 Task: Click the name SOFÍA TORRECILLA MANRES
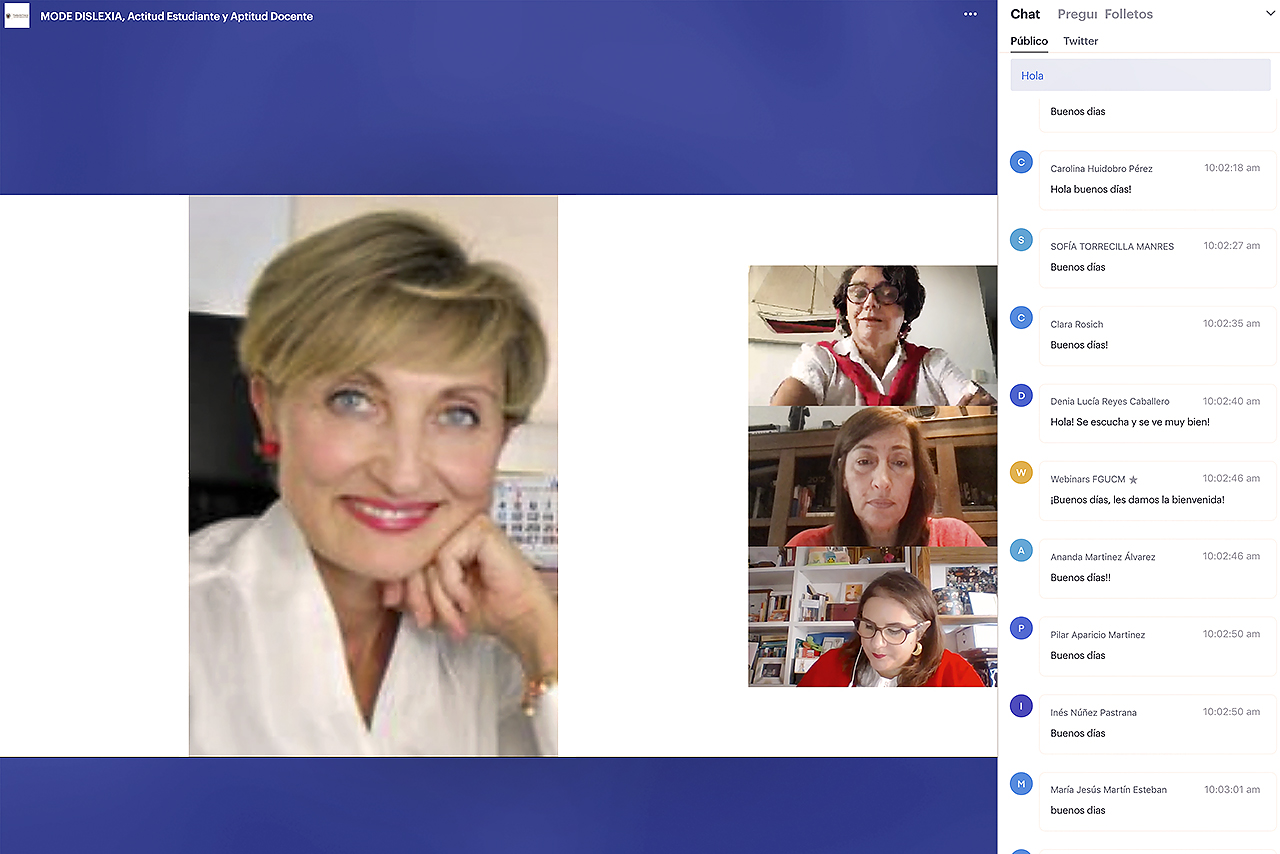[x=1112, y=246]
